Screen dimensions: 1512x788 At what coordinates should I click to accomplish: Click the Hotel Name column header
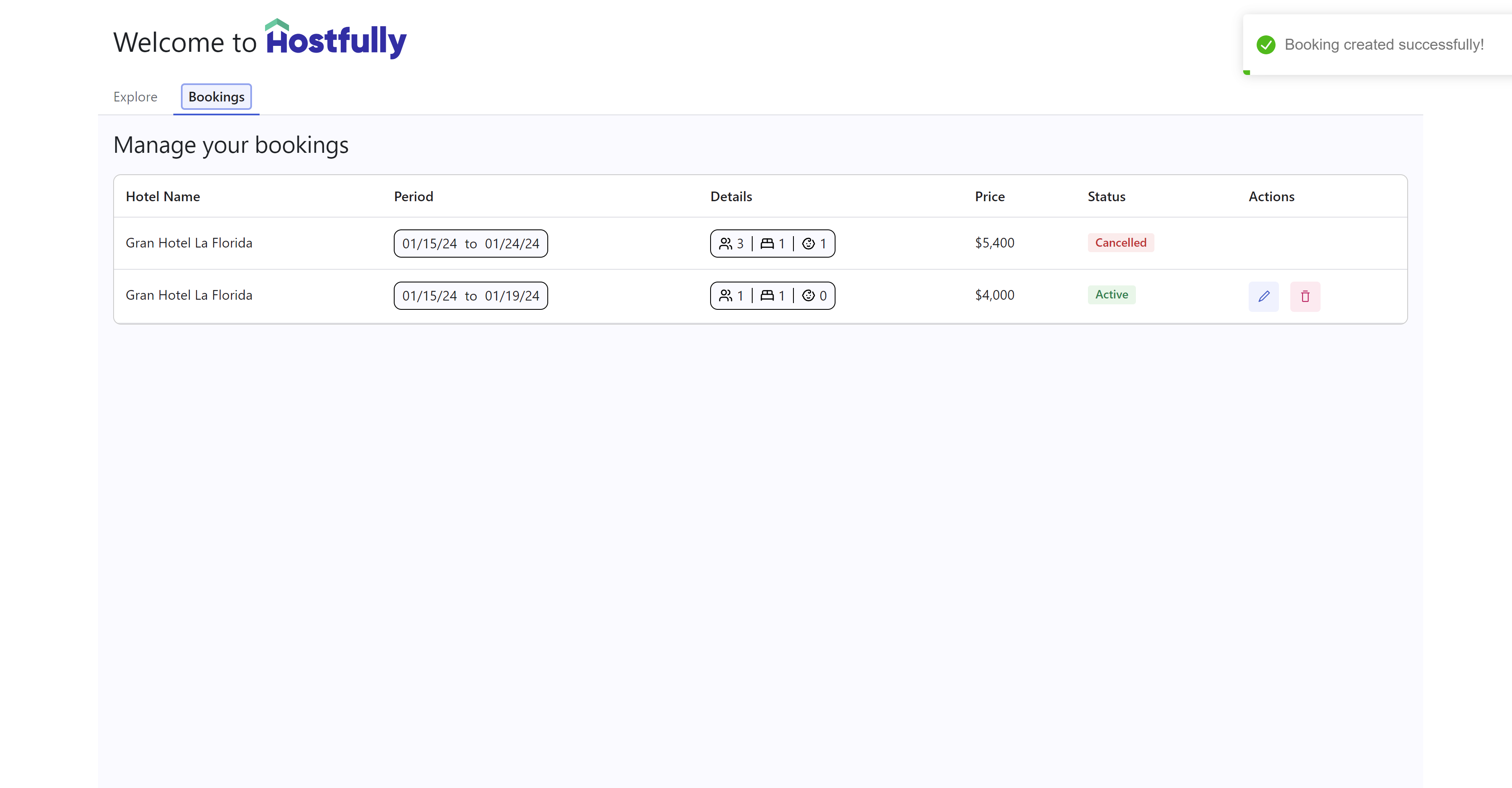coord(162,197)
